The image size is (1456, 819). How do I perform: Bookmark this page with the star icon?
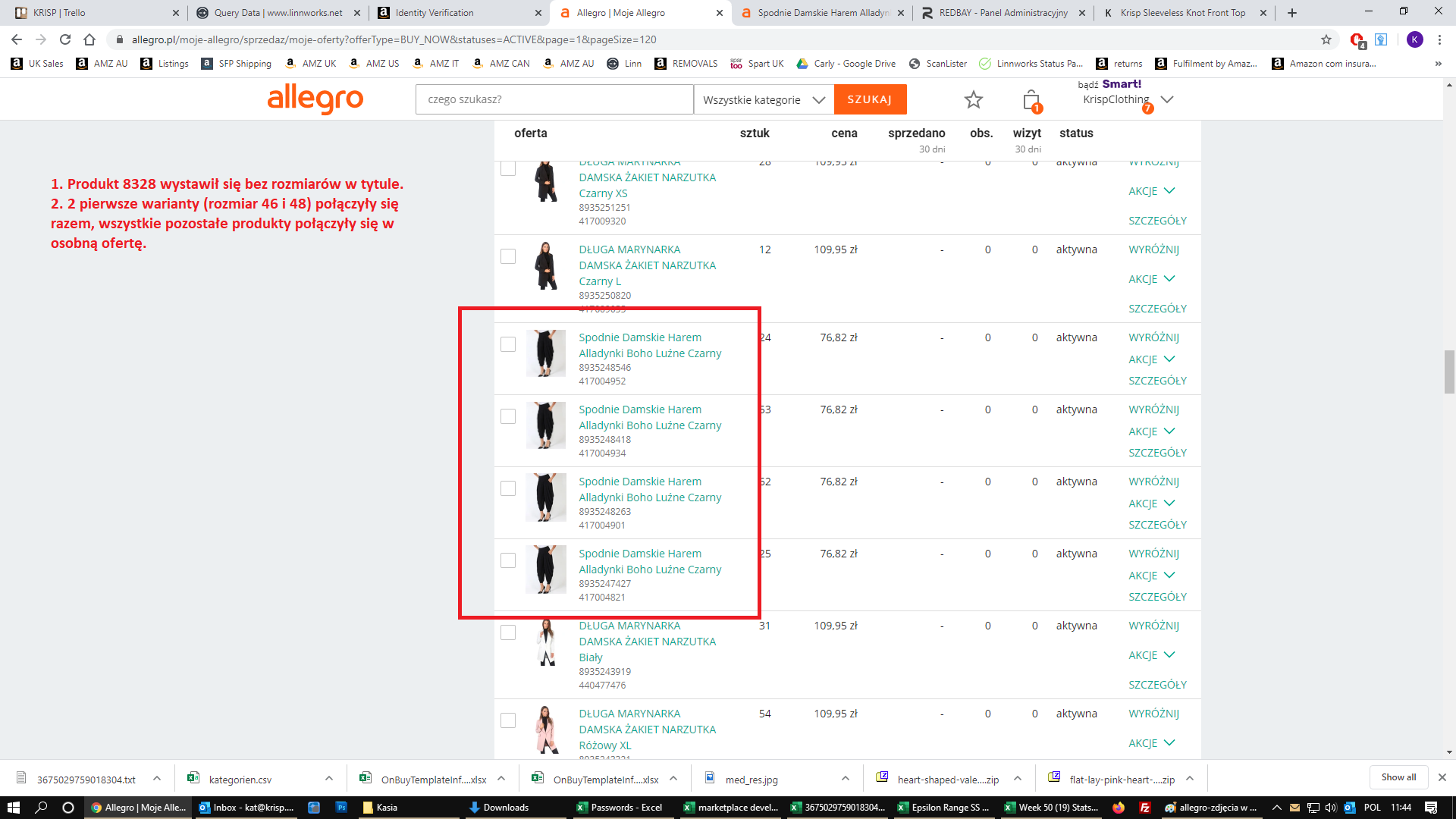pyautogui.click(x=1326, y=39)
